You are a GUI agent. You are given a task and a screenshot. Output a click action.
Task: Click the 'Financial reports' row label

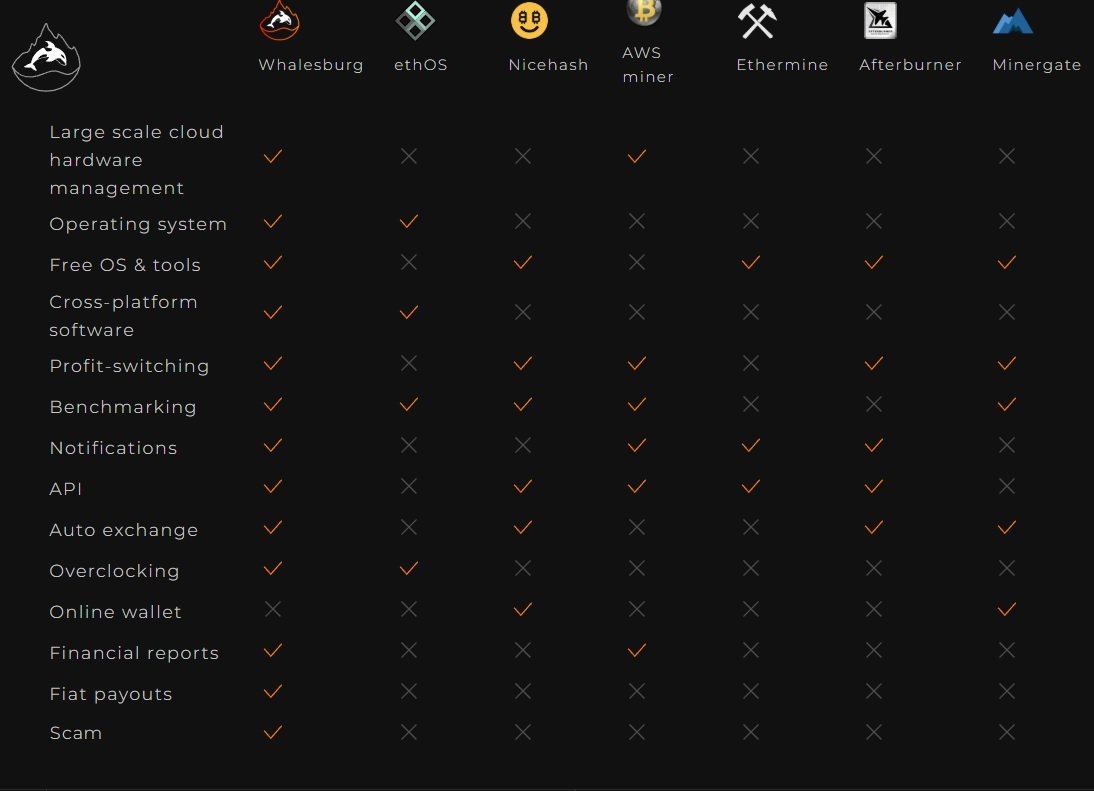click(134, 654)
